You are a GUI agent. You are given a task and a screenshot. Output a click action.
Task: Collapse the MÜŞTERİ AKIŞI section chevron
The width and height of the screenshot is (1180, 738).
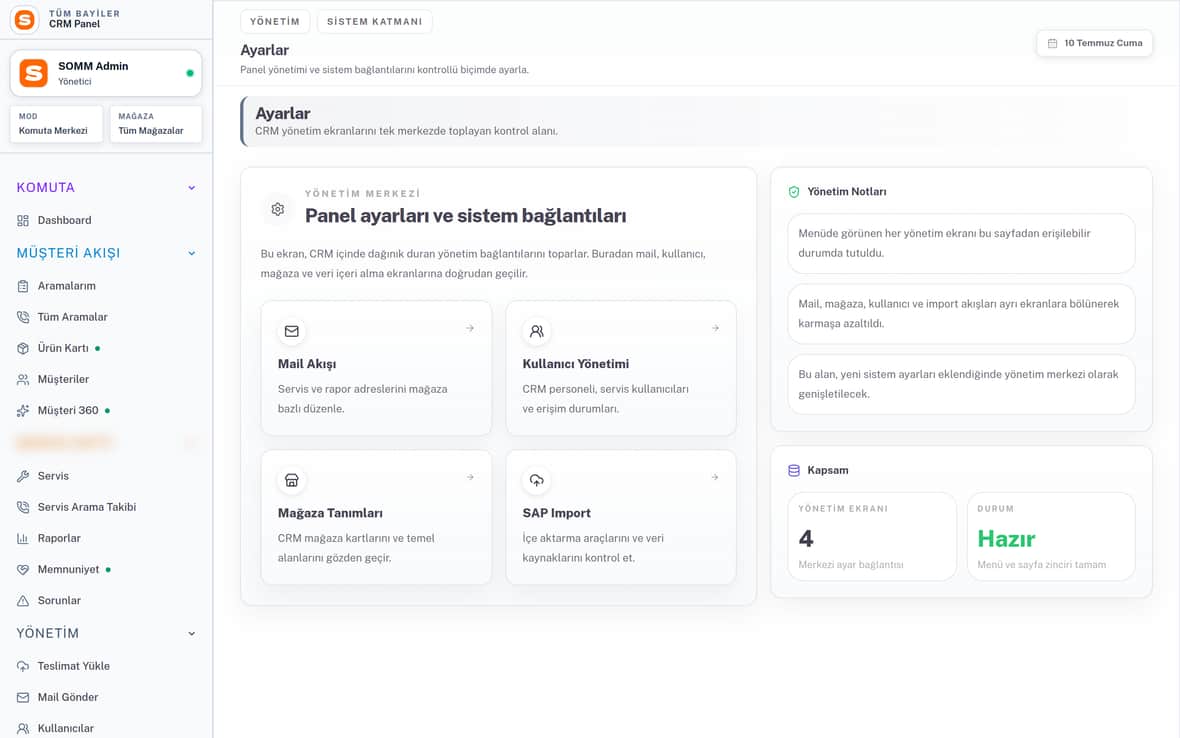pyautogui.click(x=192, y=254)
